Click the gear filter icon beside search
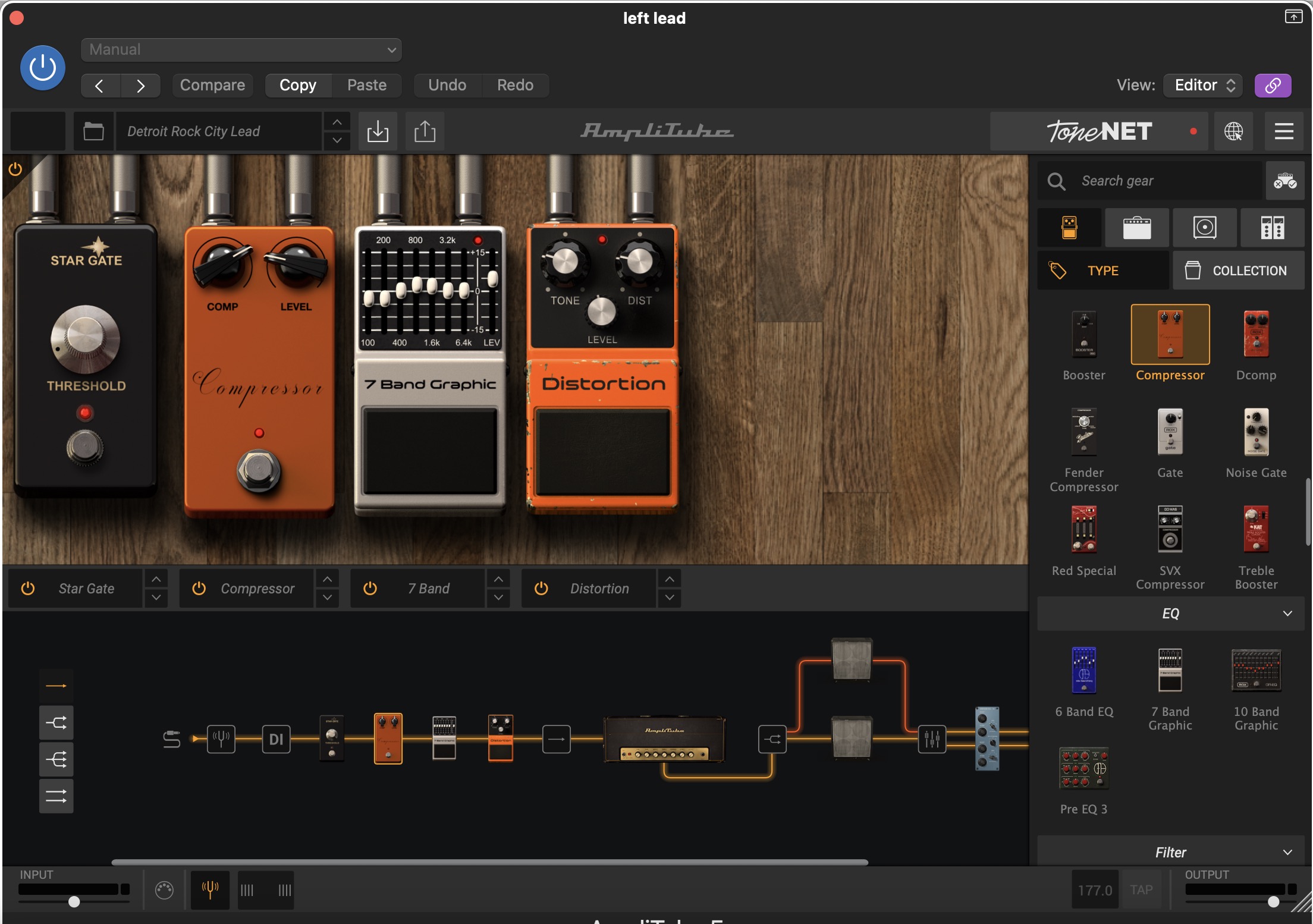Screen dimensions: 1313x924 pyautogui.click(x=1285, y=181)
